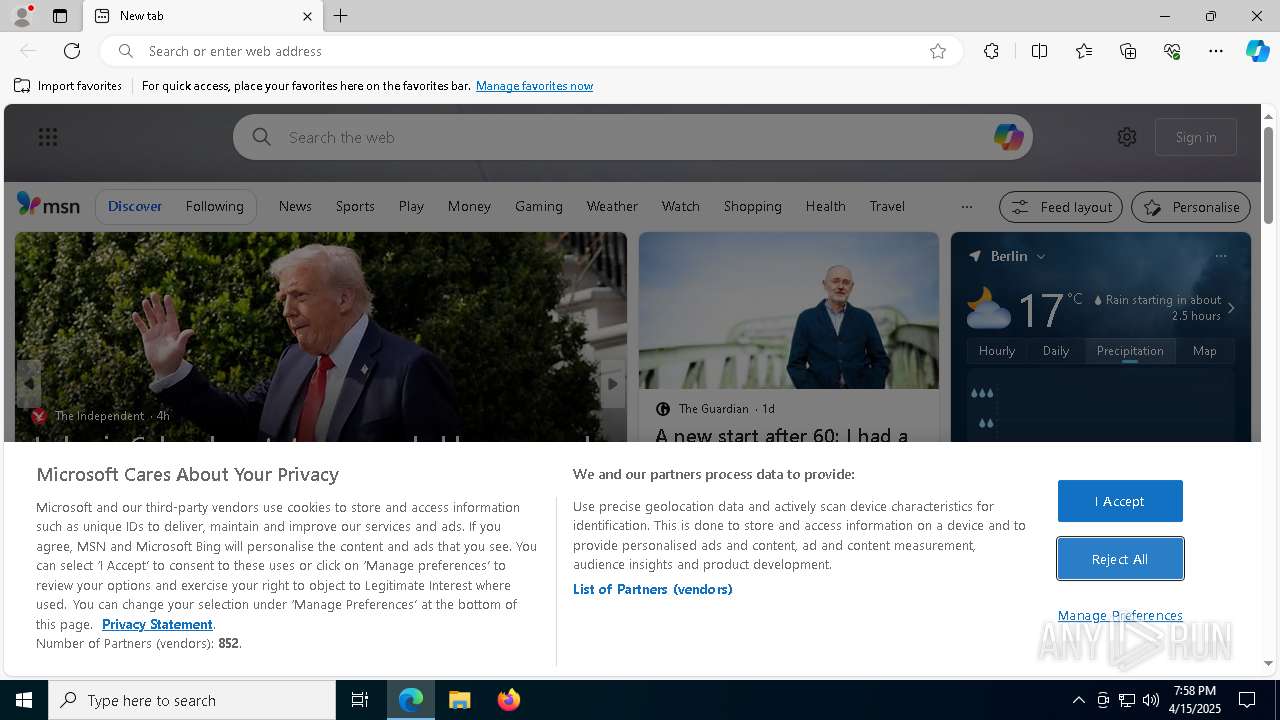Viewport: 1280px width, 720px height.
Task: Expand more MSN categories ellipsis
Action: (x=966, y=207)
